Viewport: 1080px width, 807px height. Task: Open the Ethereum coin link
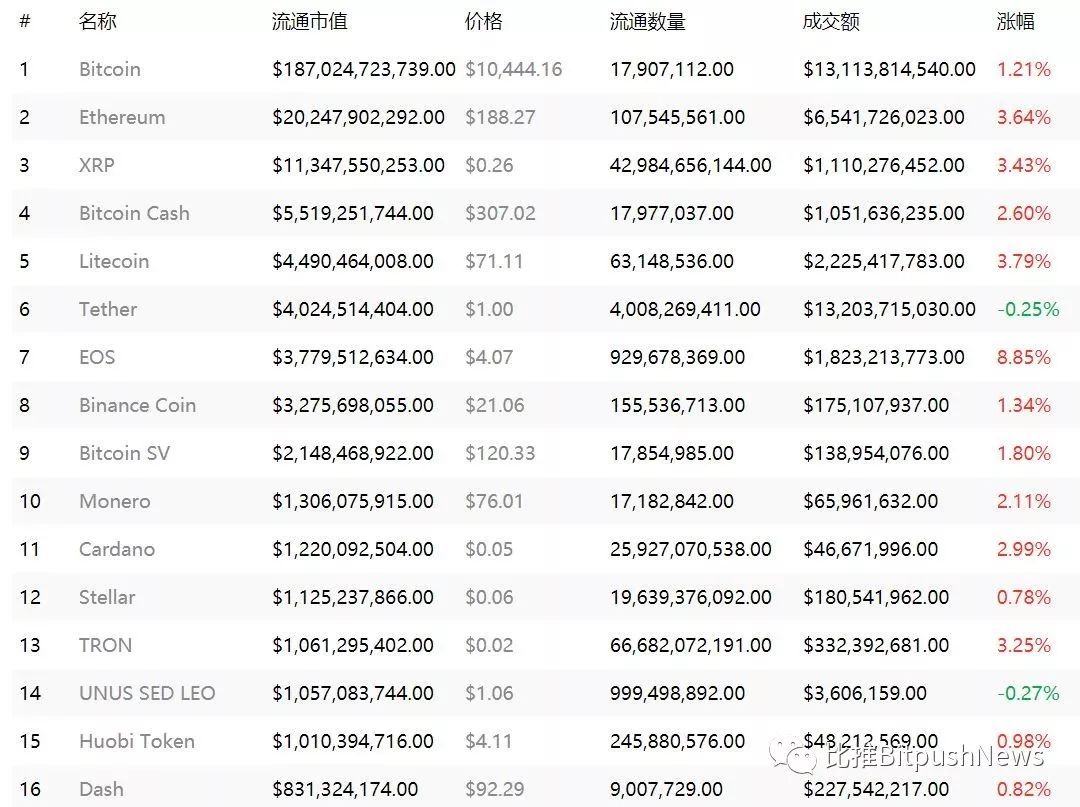tap(122, 117)
